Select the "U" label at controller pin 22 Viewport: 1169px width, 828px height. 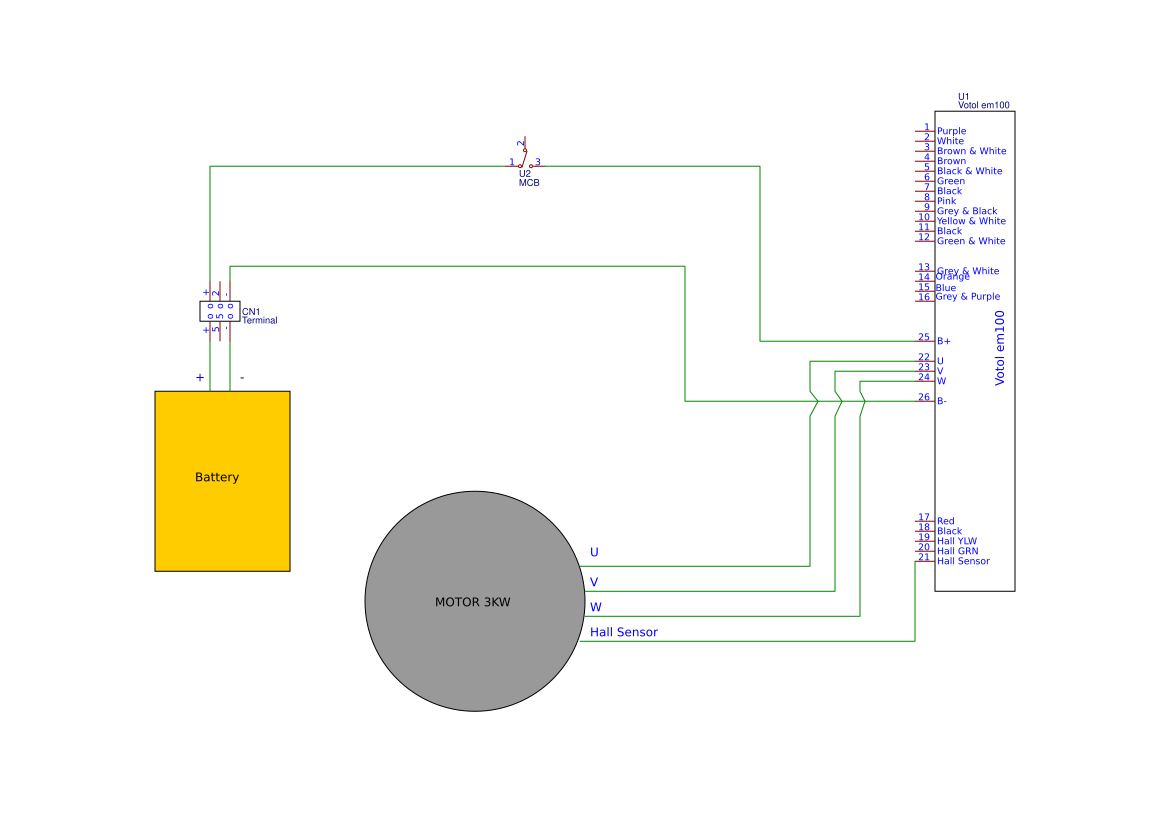pyautogui.click(x=940, y=361)
